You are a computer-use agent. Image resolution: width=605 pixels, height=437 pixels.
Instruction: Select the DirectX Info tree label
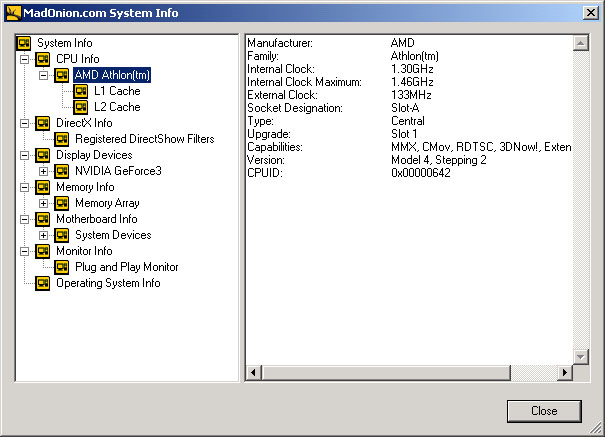pyautogui.click(x=84, y=123)
